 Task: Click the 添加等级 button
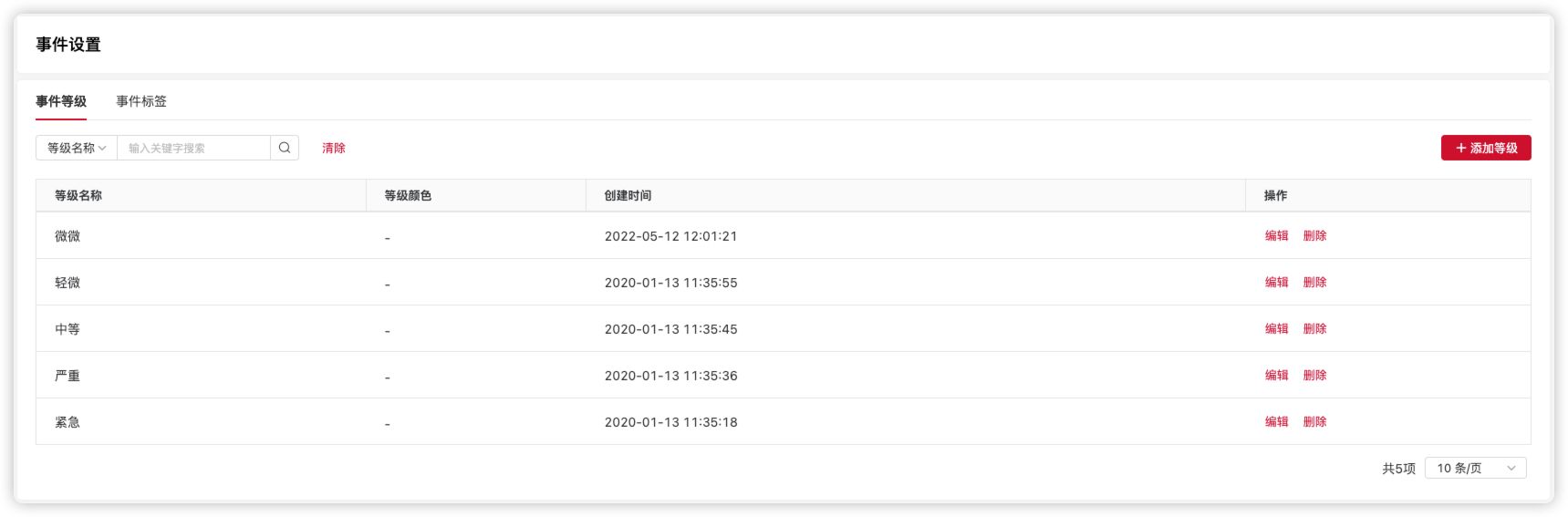coord(1486,148)
